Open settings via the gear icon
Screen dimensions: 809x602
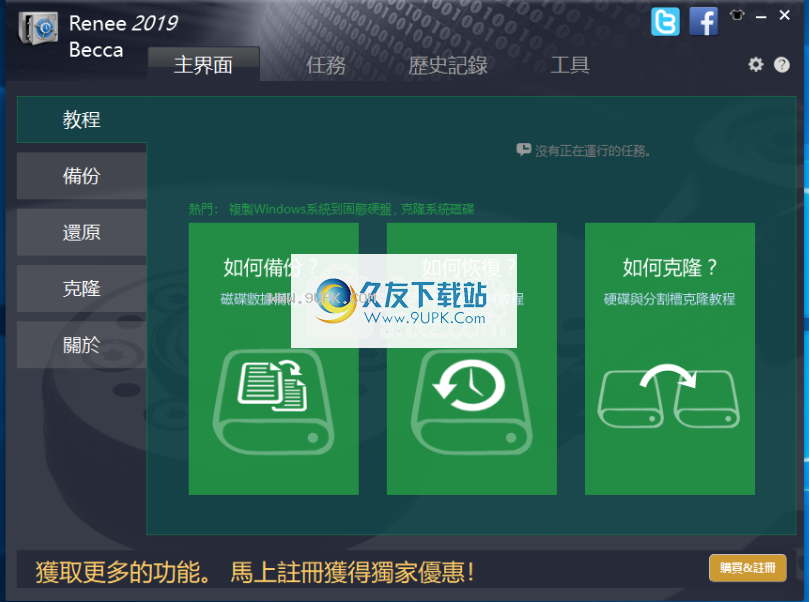(756, 64)
